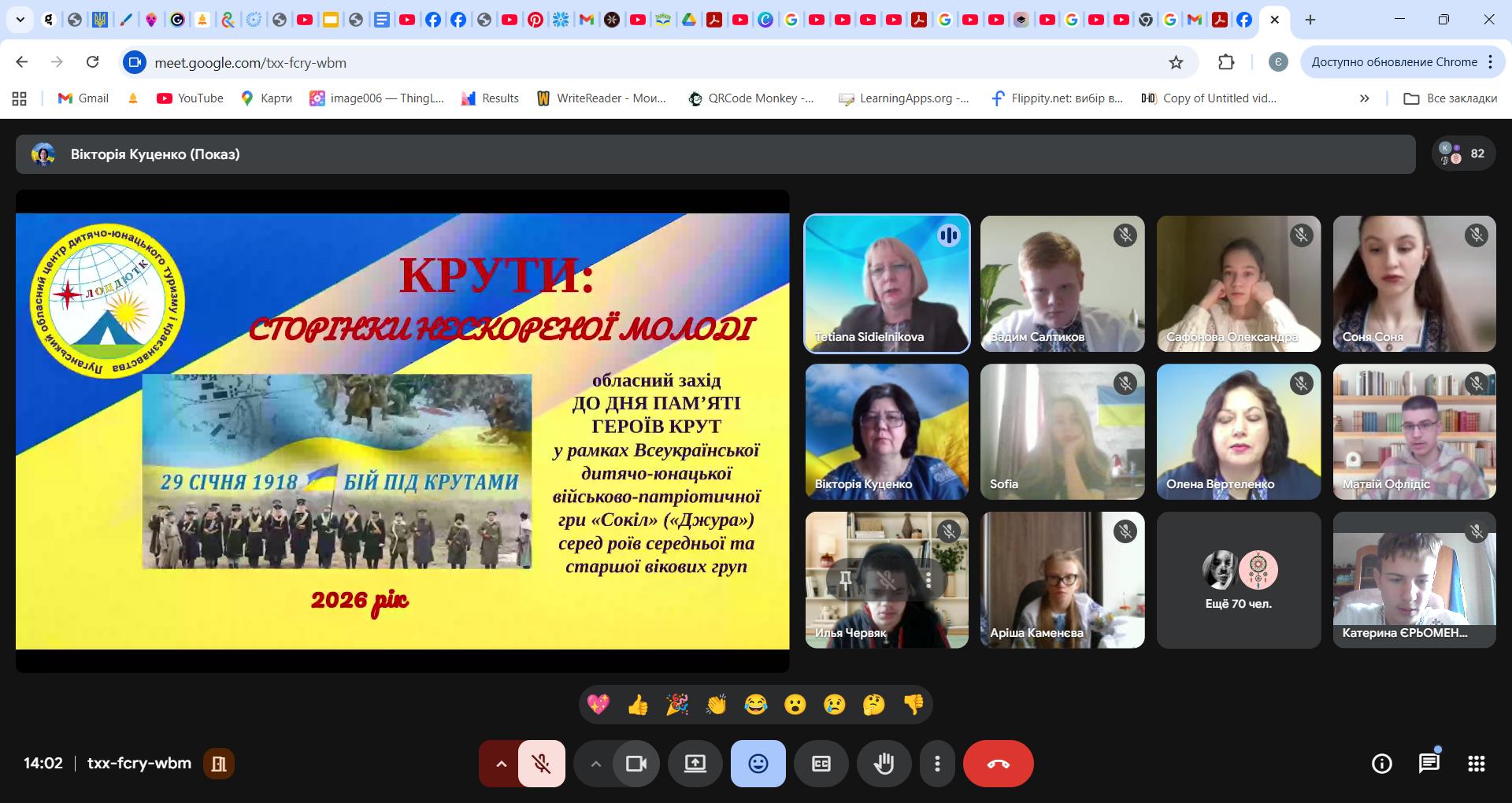Open the meeting details info icon
1512x803 pixels.
(x=1381, y=764)
